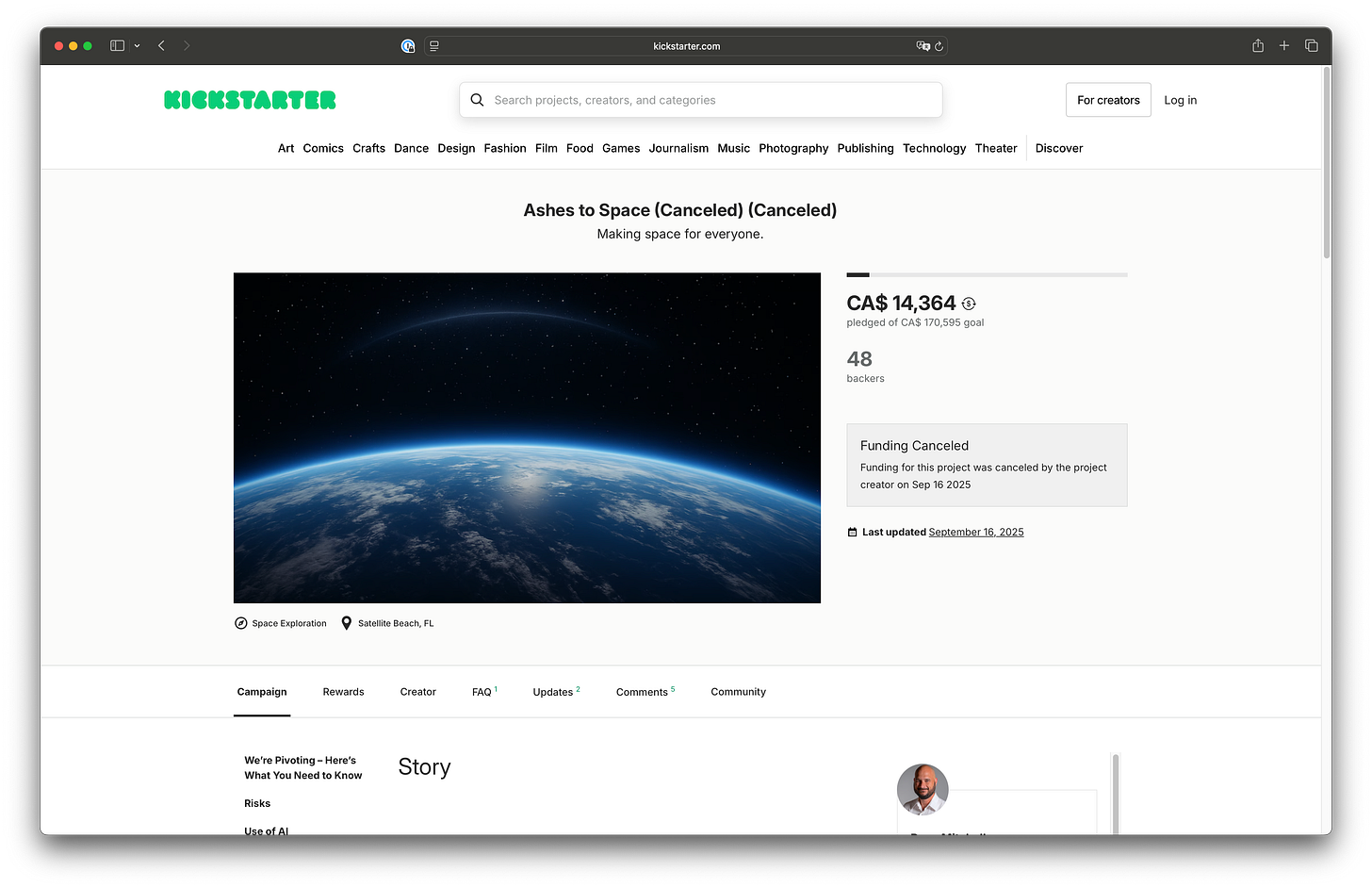Click the calendar icon by Last updated
Image resolution: width=1372 pixels, height=888 pixels.
point(853,533)
